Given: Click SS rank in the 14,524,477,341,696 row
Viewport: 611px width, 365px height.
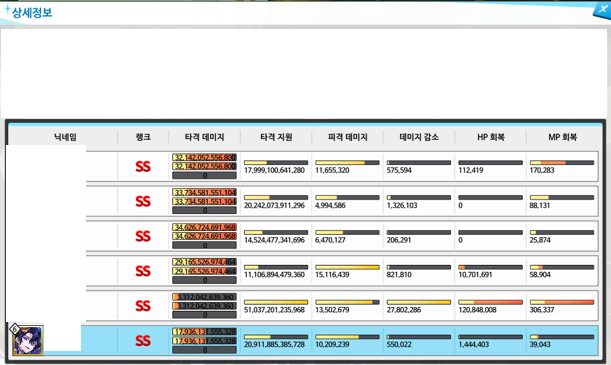Looking at the screenshot, I should tap(143, 236).
